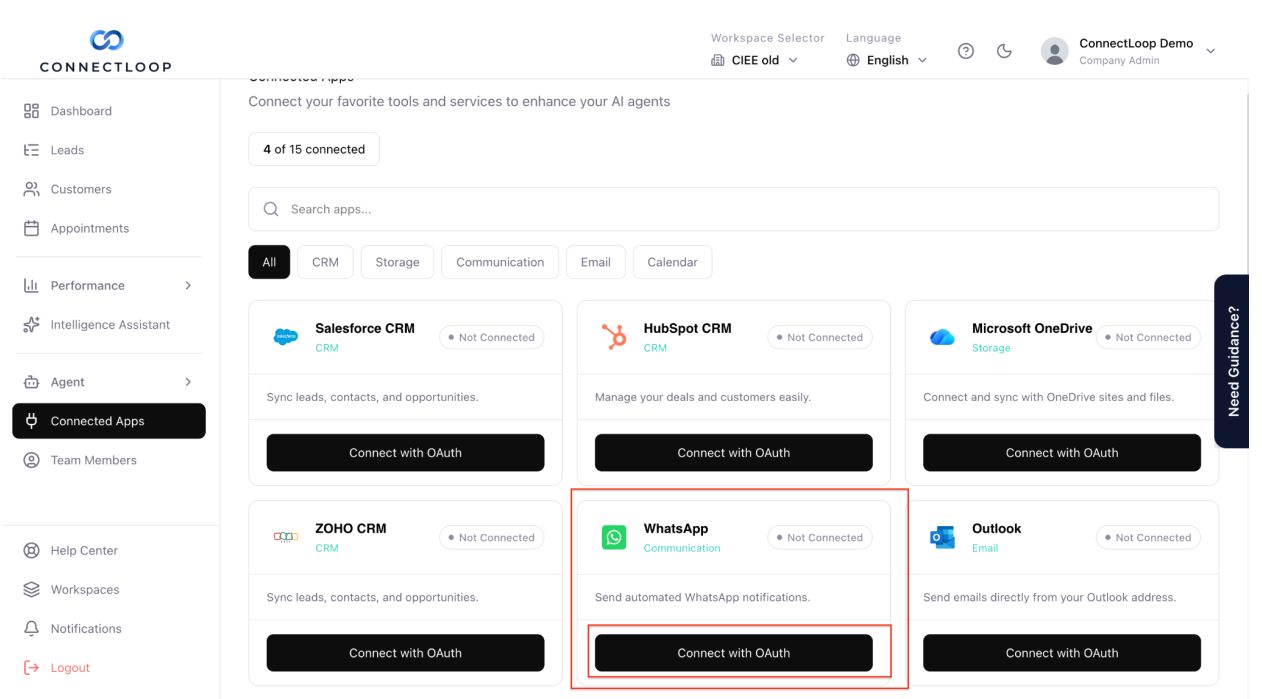Click the Agent robot icon
Screen dimensions: 1262x699
[x=31, y=382]
